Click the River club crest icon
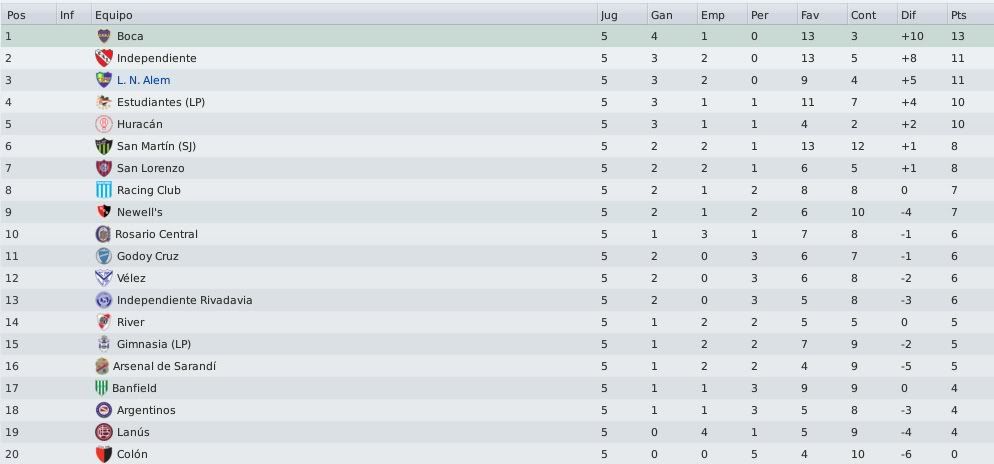Screen dimensions: 994x464 point(104,322)
